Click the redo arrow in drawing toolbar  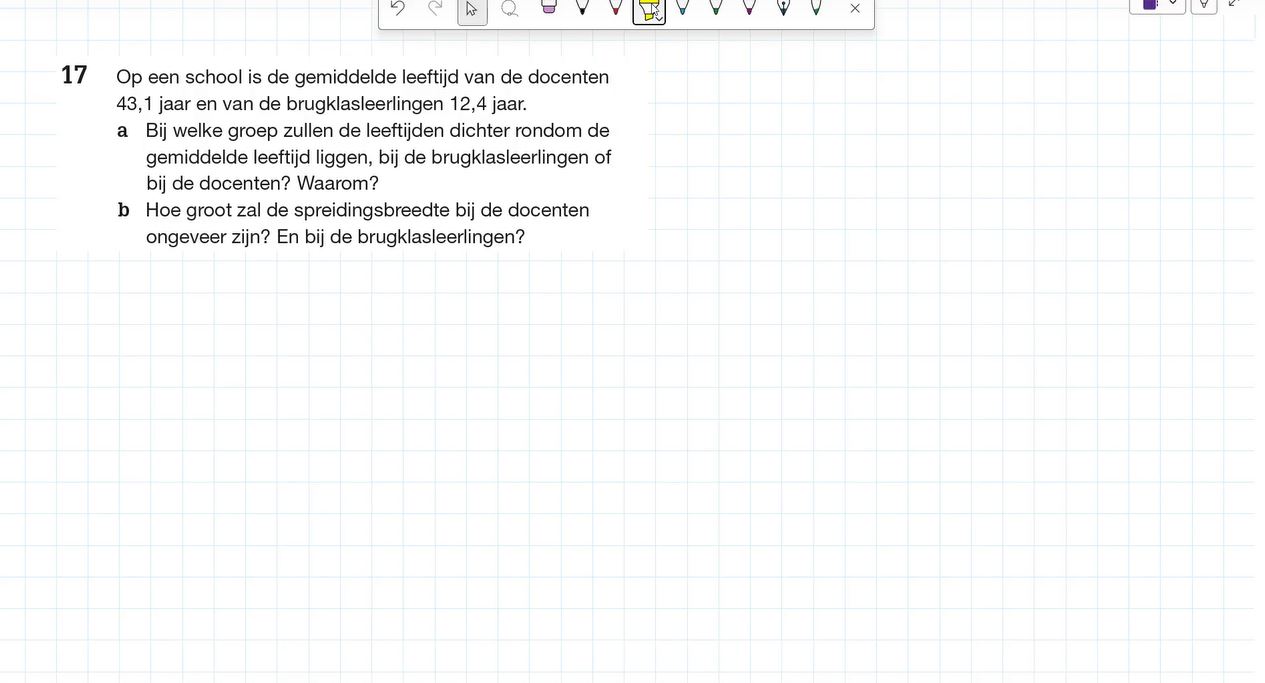tap(435, 8)
